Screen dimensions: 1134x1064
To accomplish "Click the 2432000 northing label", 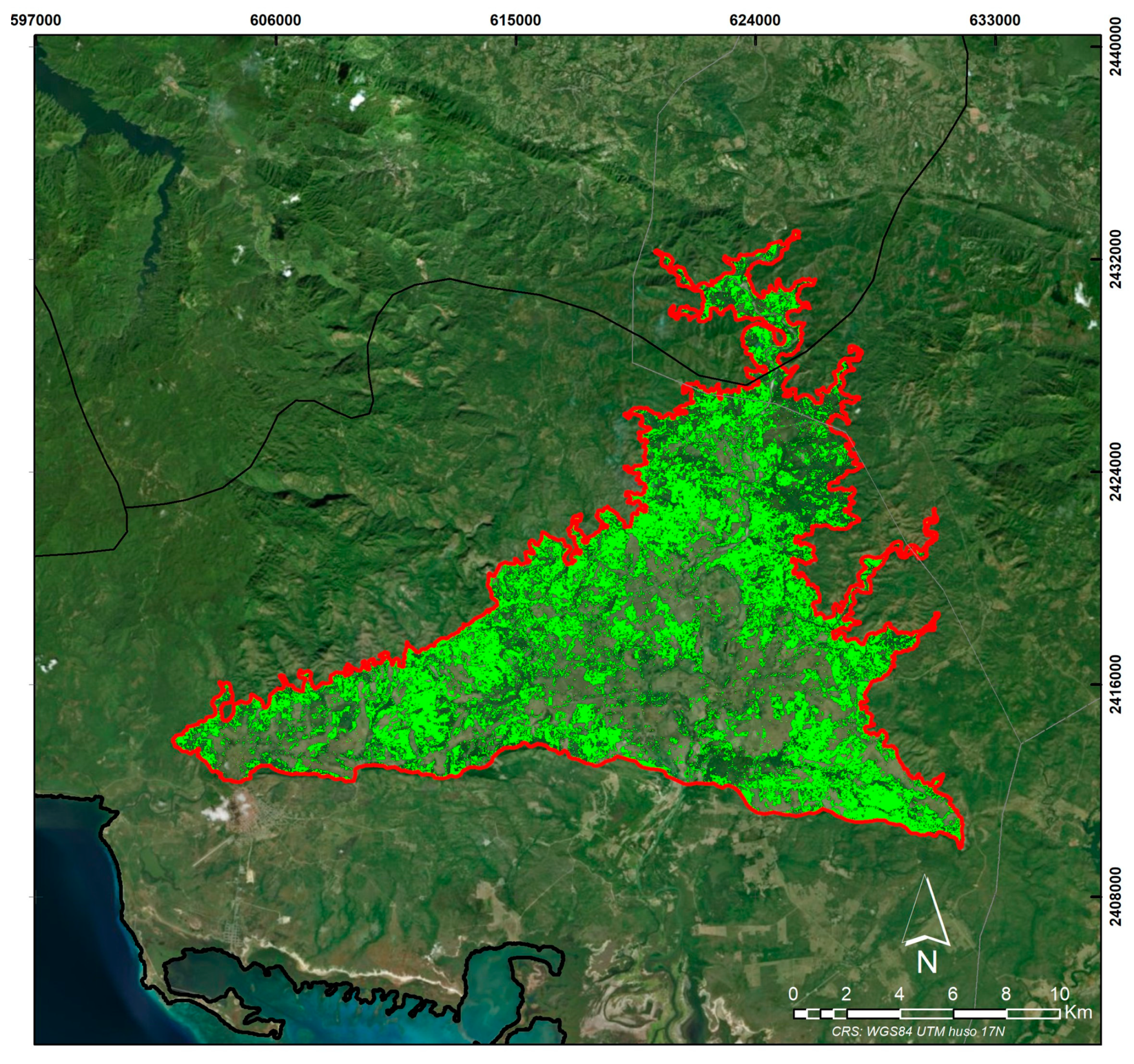I will (x=1116, y=259).
